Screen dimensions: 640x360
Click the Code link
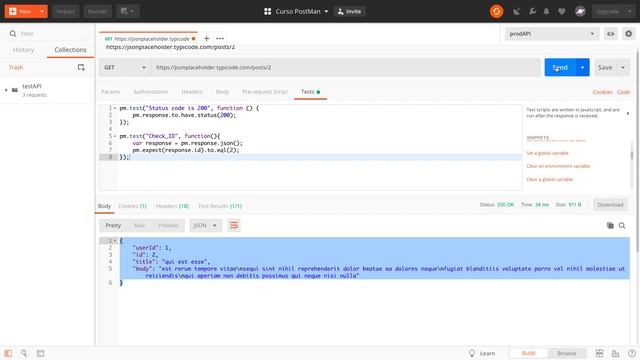(x=623, y=92)
